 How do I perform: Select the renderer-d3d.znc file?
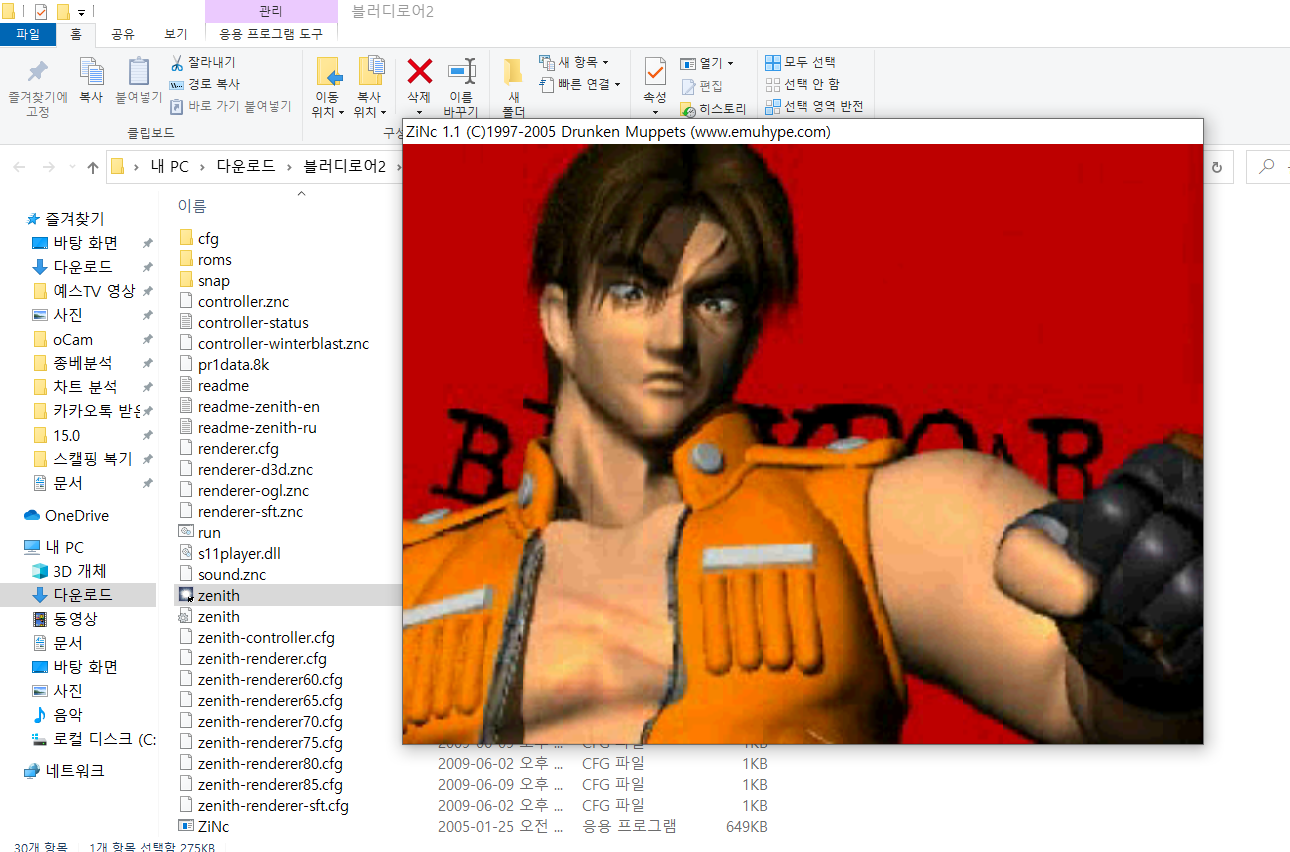pos(254,469)
